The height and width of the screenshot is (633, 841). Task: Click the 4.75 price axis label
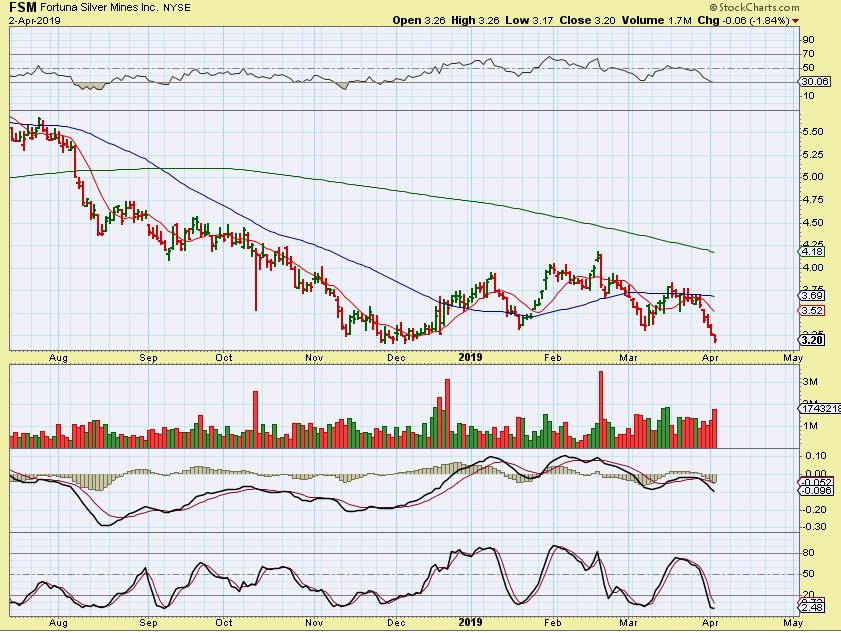[x=813, y=200]
